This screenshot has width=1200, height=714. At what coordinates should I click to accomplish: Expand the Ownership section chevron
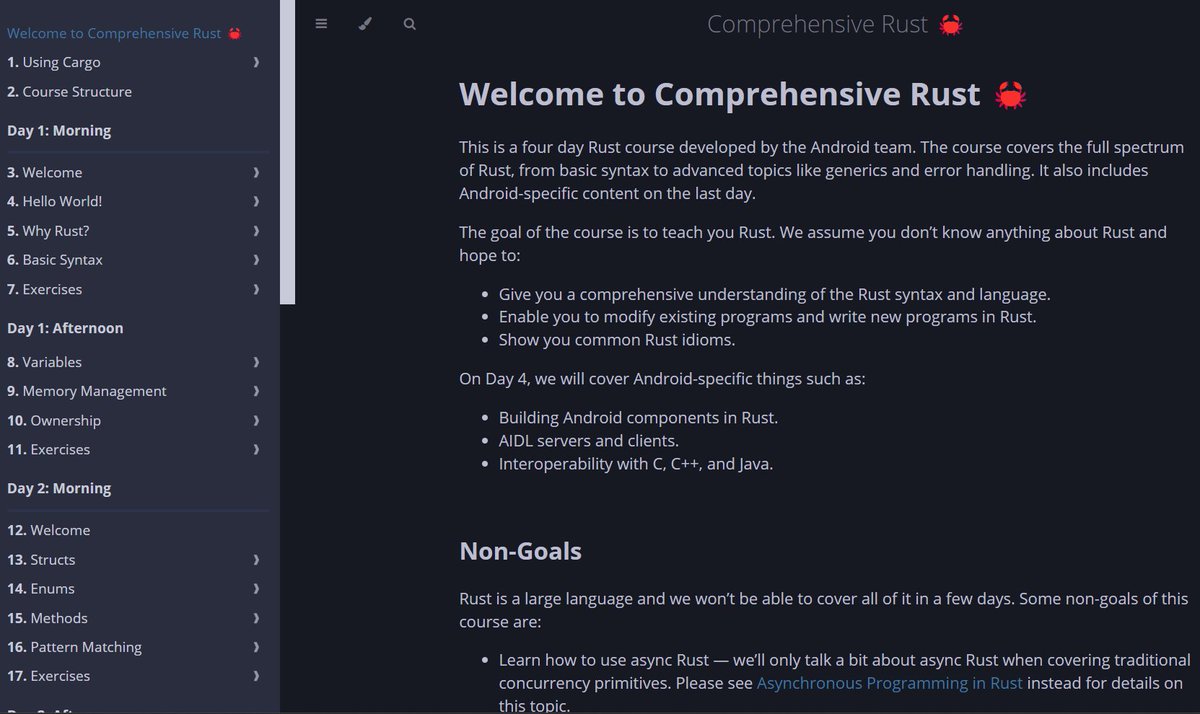click(x=256, y=420)
